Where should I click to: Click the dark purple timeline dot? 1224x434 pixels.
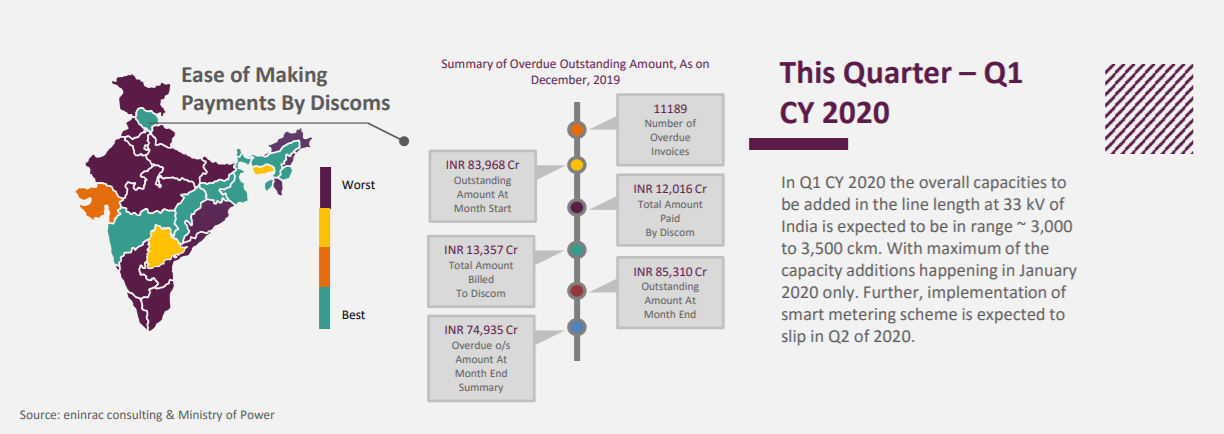pos(577,207)
